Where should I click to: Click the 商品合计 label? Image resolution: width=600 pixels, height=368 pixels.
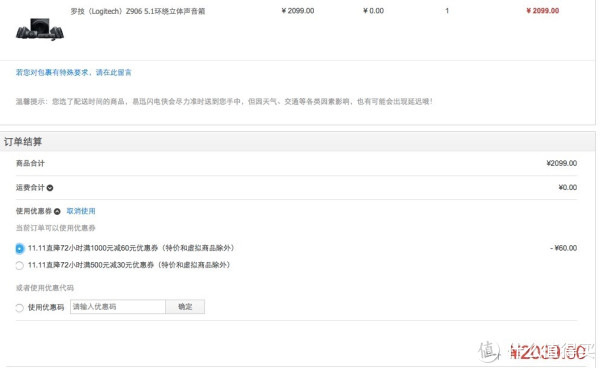point(30,163)
